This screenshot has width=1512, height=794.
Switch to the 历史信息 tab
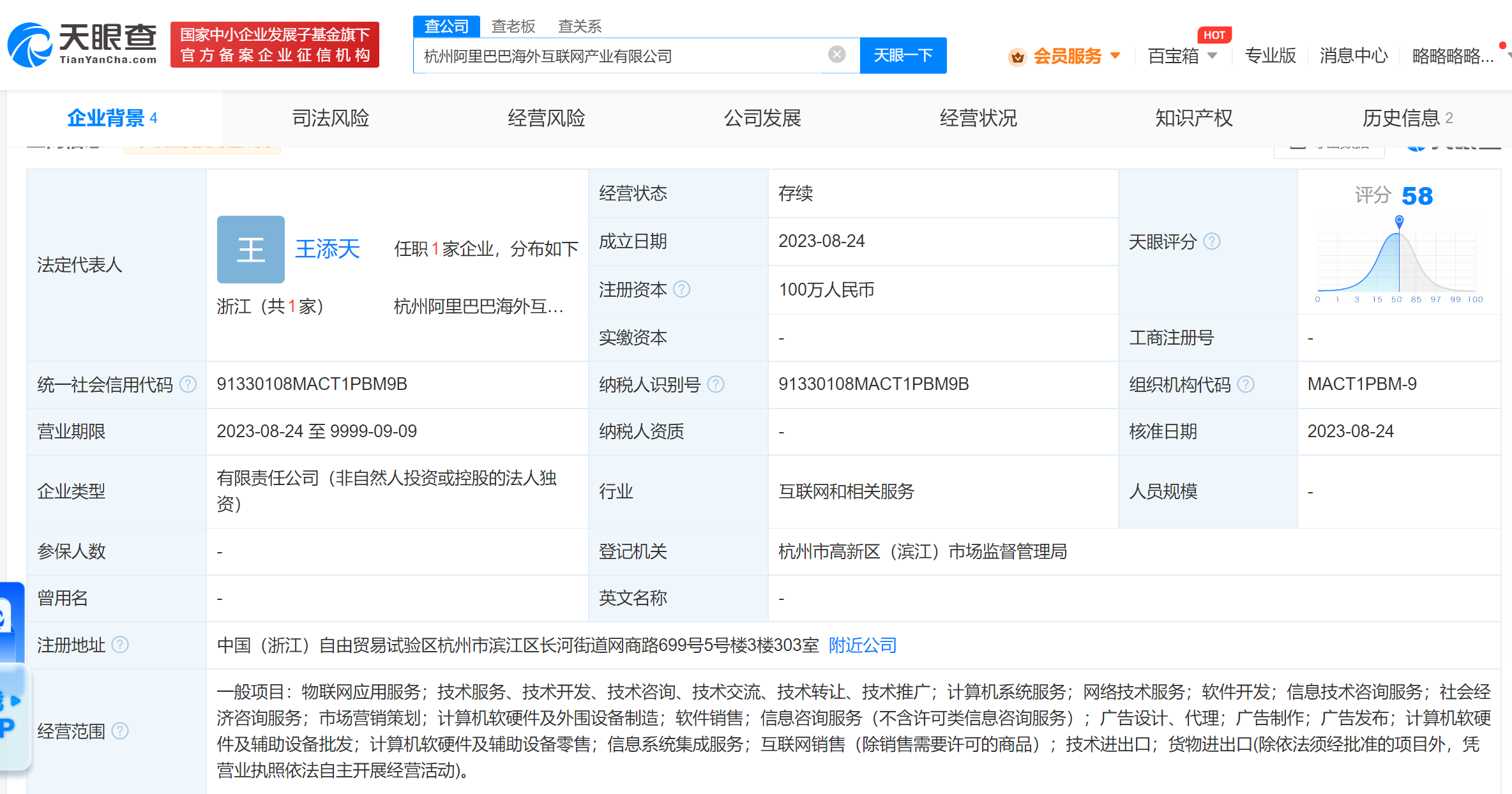1408,118
